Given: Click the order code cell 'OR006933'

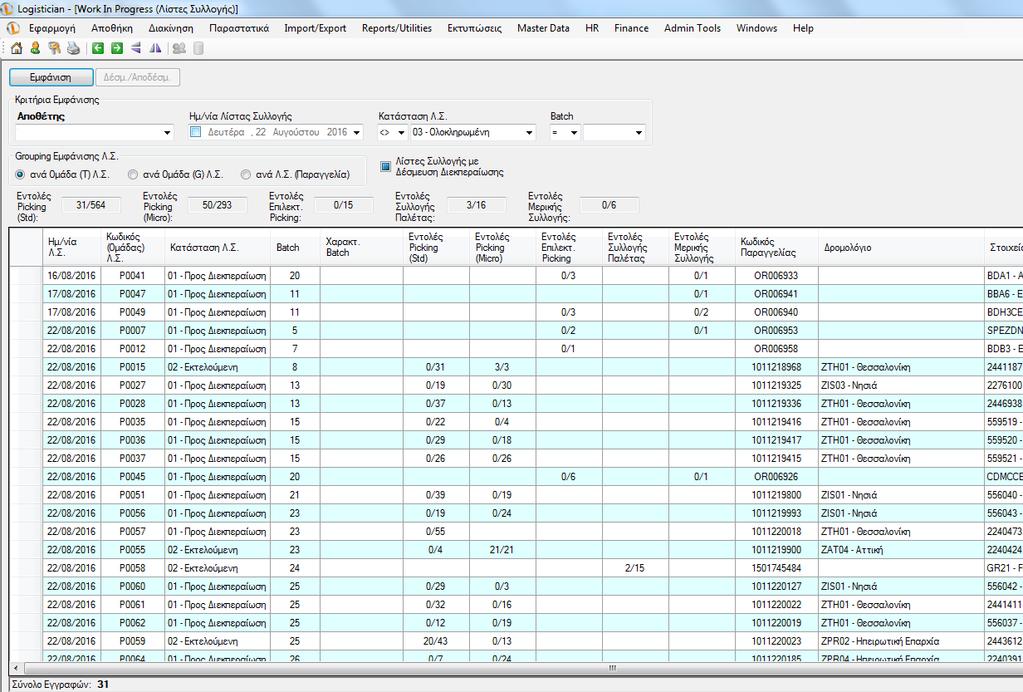Looking at the screenshot, I should tap(776, 276).
